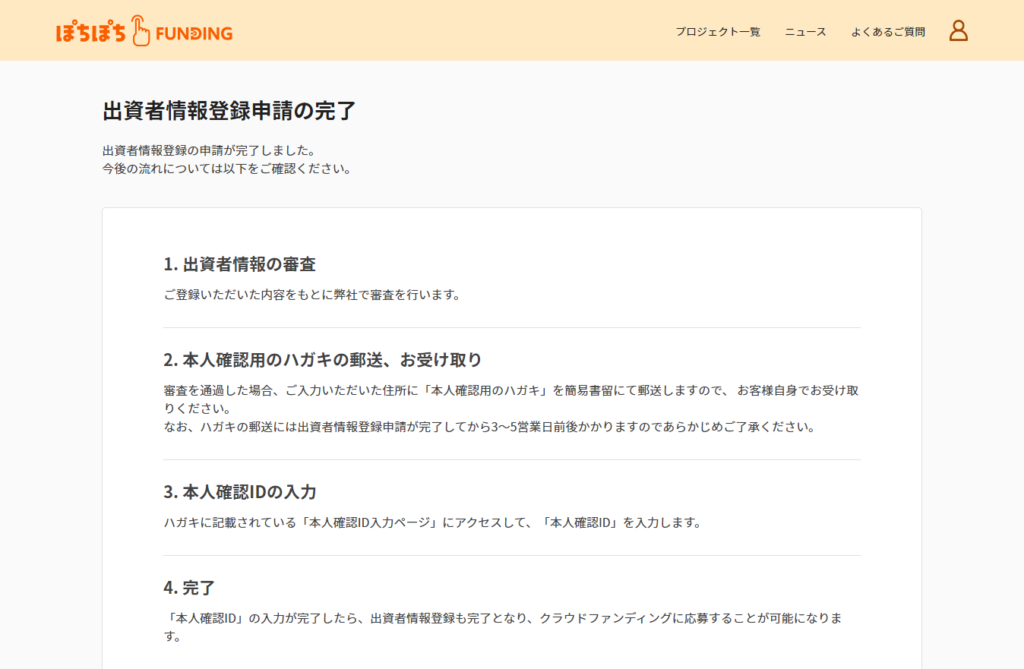Click the 今後の流れについては以下をご確認ください line

click(227, 169)
